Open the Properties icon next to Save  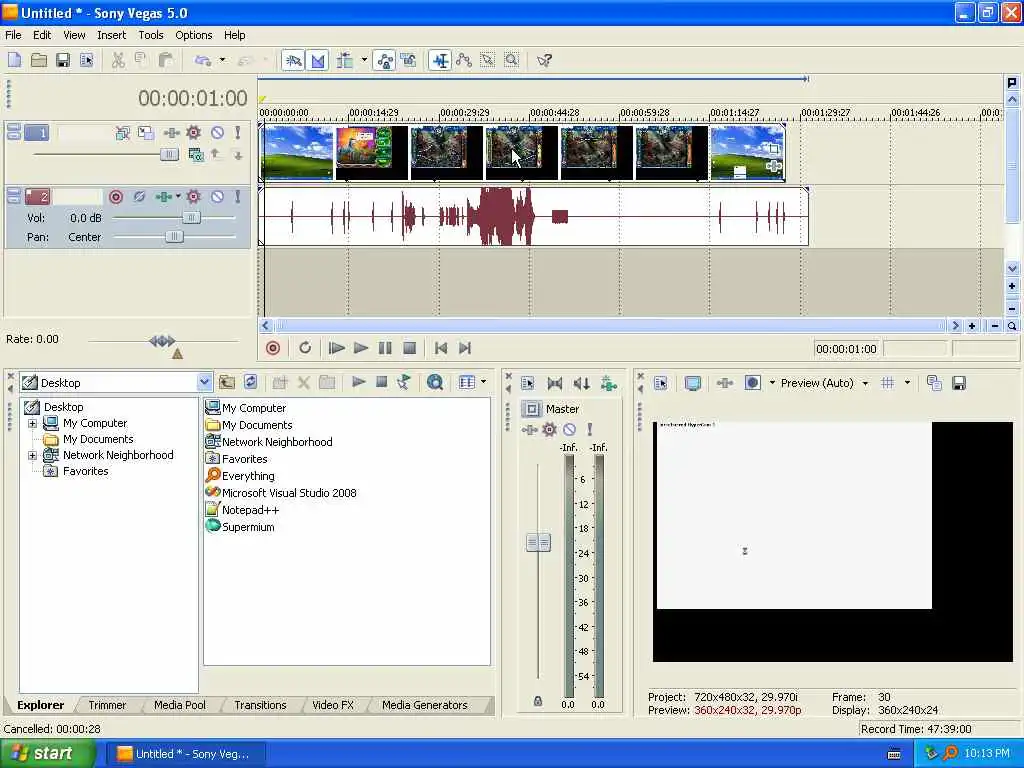click(x=86, y=61)
